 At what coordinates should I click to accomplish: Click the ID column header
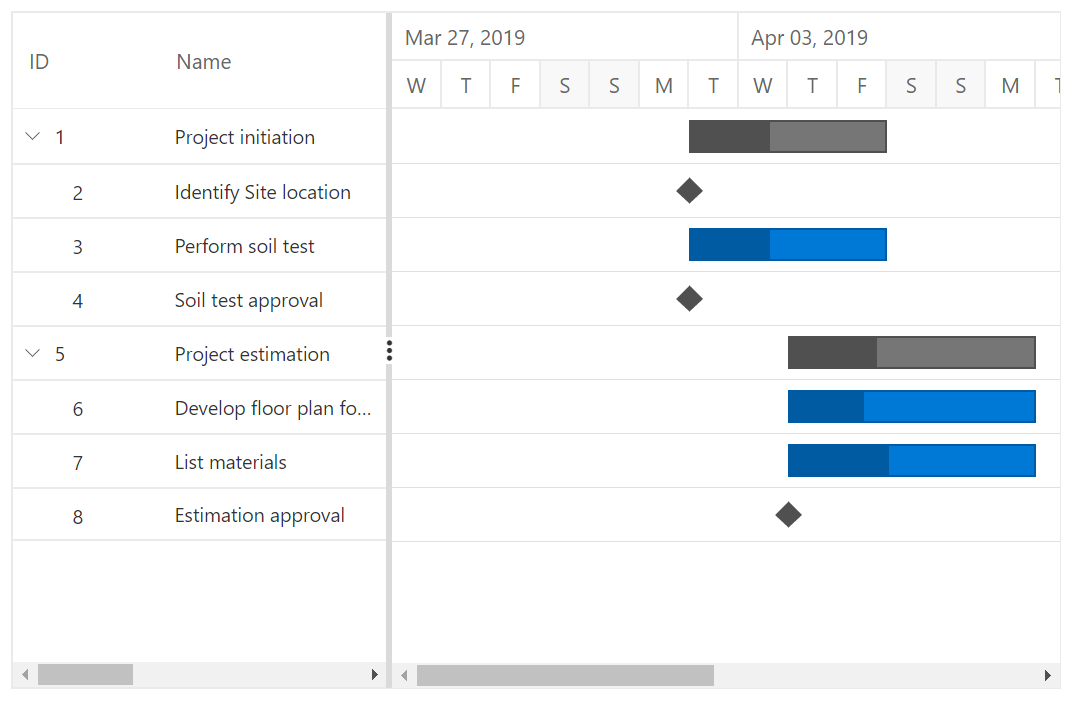pos(38,61)
